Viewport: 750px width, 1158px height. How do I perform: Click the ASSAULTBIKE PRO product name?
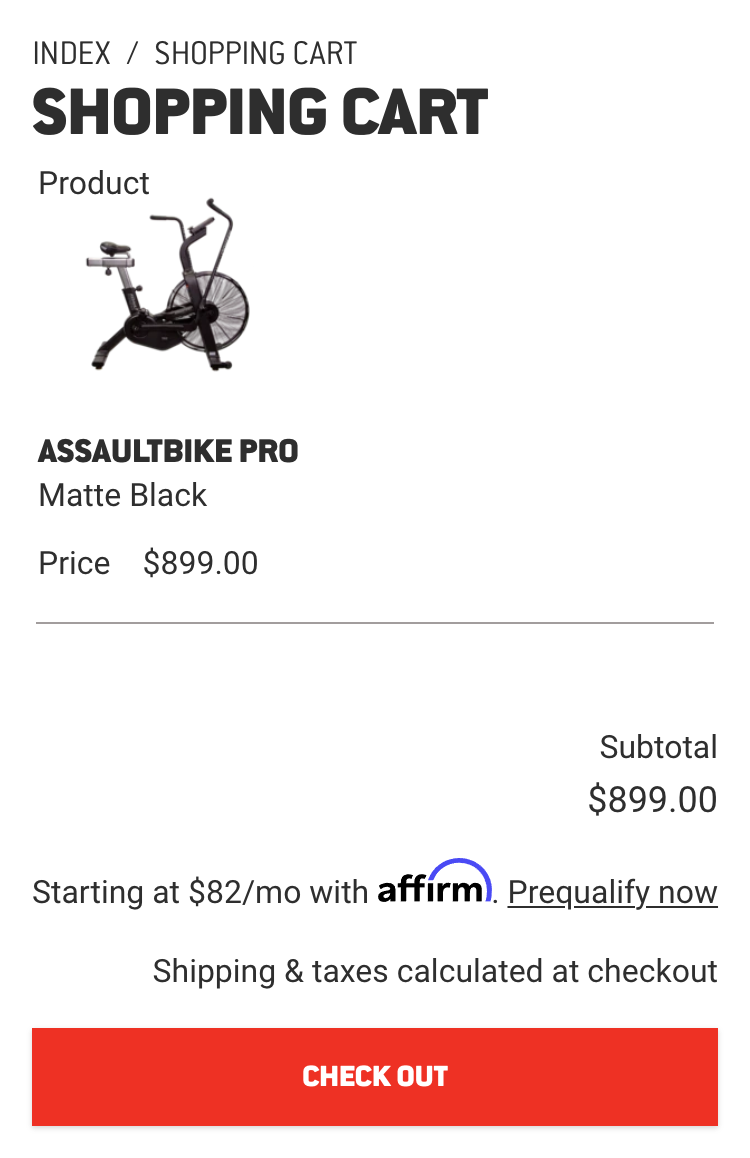[168, 451]
